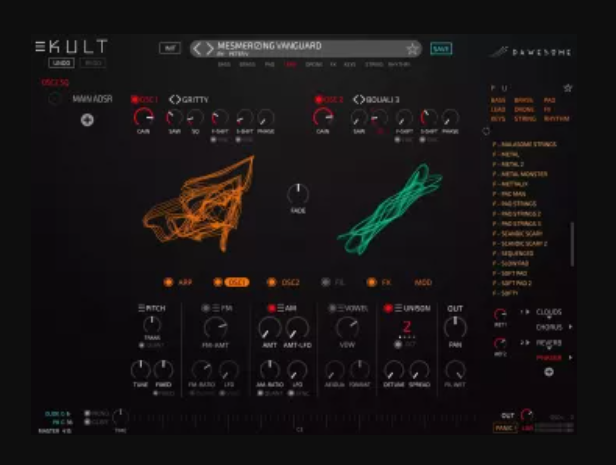Select the P - SEQUENCED preset
The width and height of the screenshot is (616, 465).
point(513,253)
